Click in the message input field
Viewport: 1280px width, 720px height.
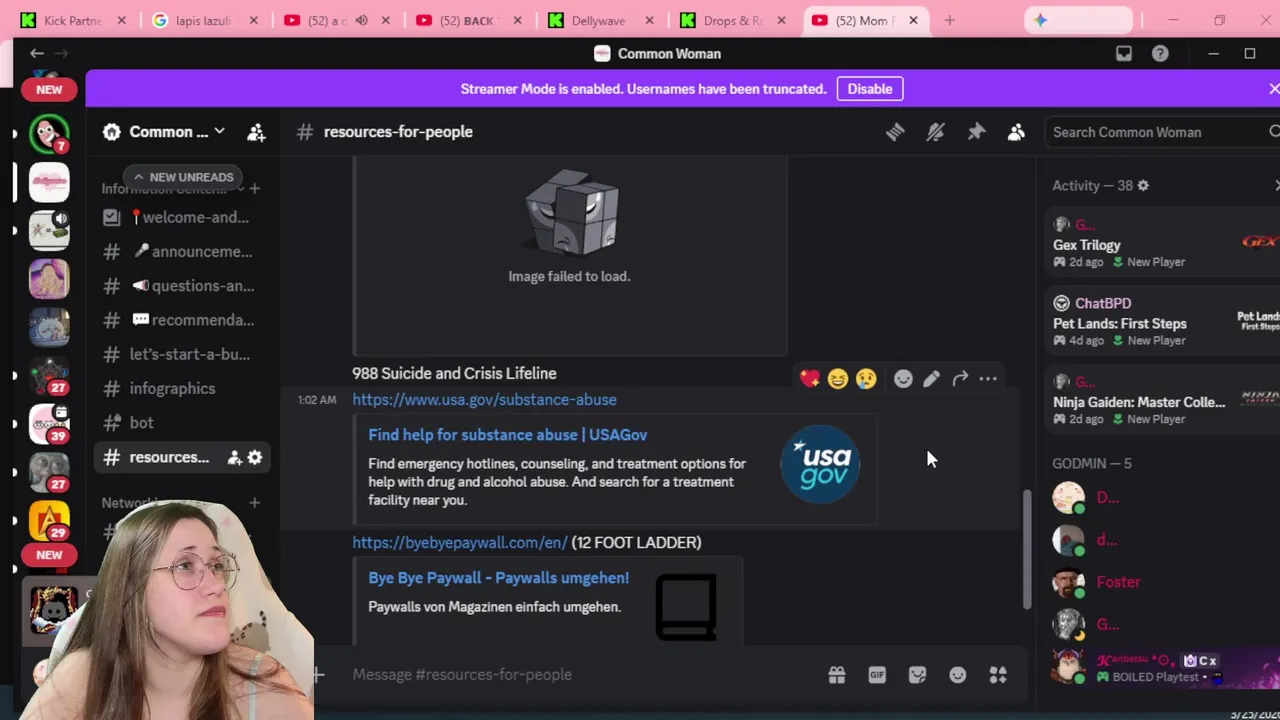click(x=580, y=675)
